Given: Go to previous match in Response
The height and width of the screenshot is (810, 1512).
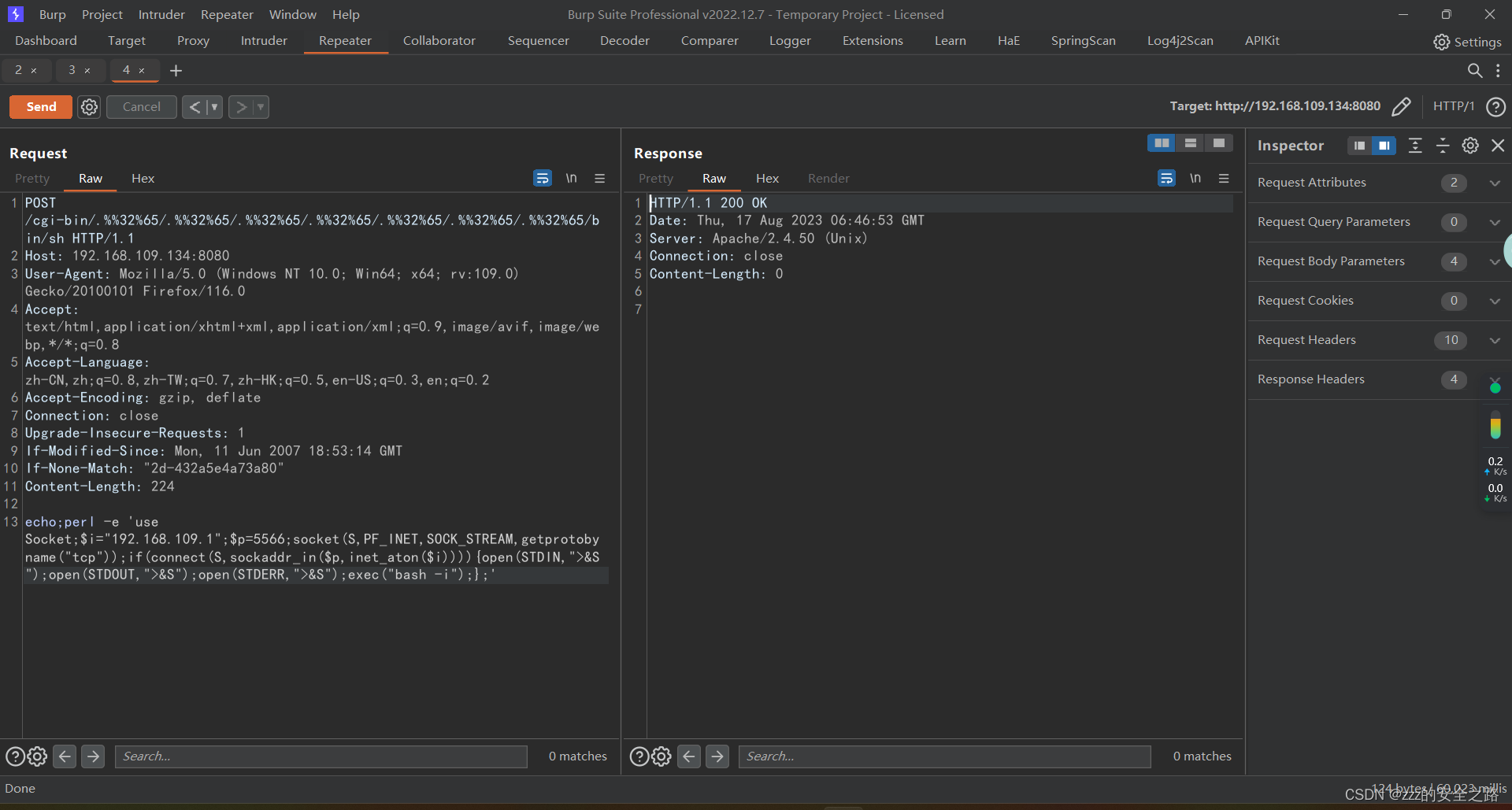Looking at the screenshot, I should point(689,756).
